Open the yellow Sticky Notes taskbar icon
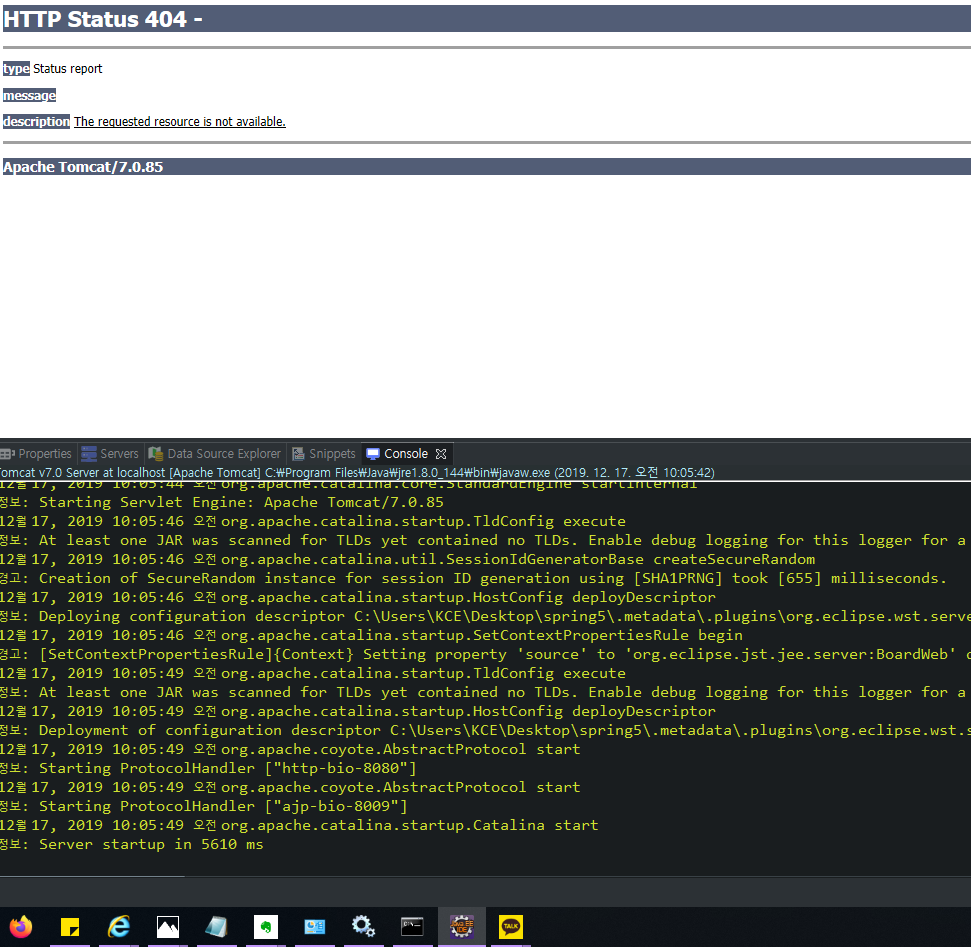This screenshot has height=947, width=971. pyautogui.click(x=70, y=927)
